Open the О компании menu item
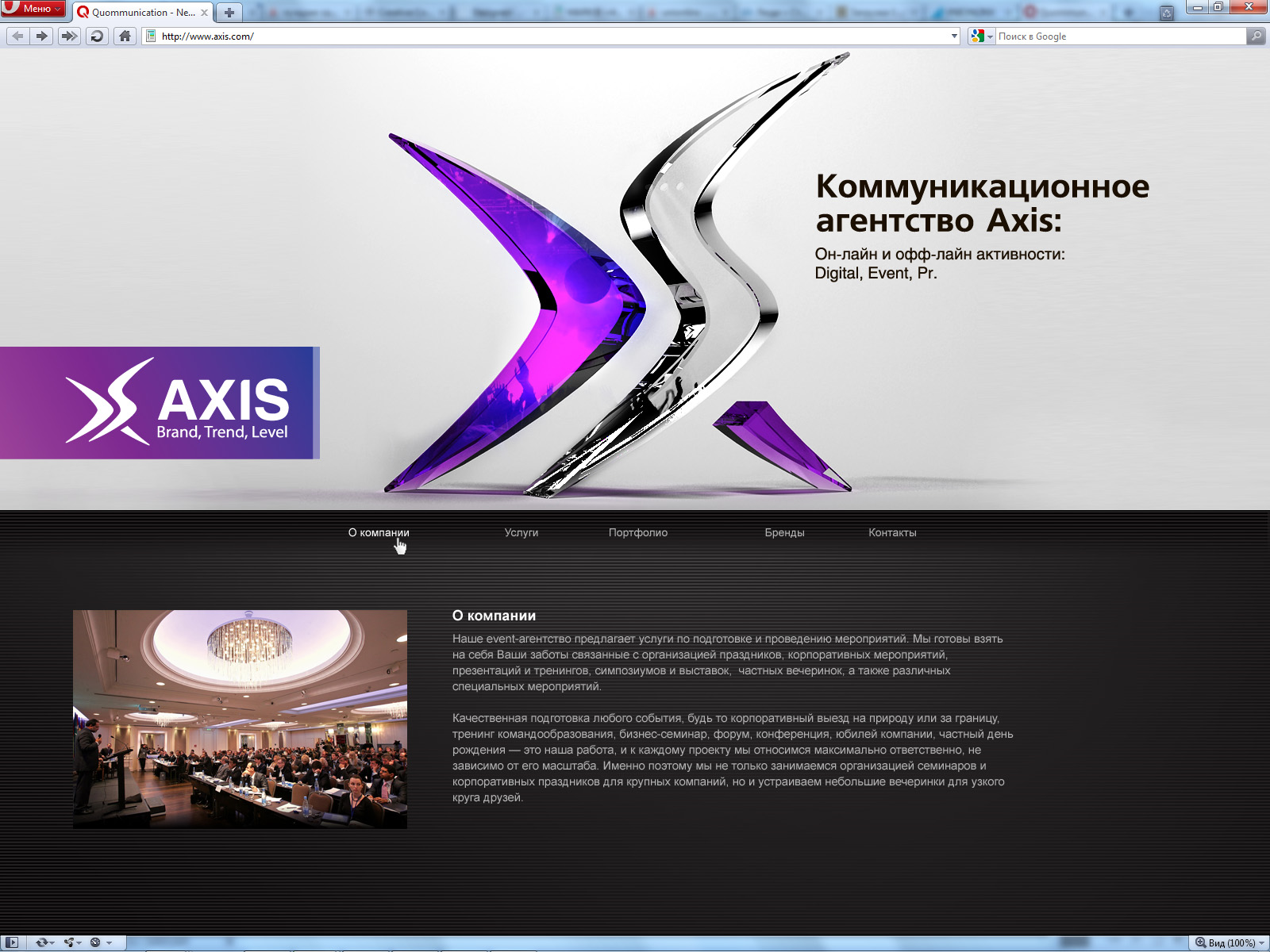This screenshot has height=952, width=1270. 379,532
